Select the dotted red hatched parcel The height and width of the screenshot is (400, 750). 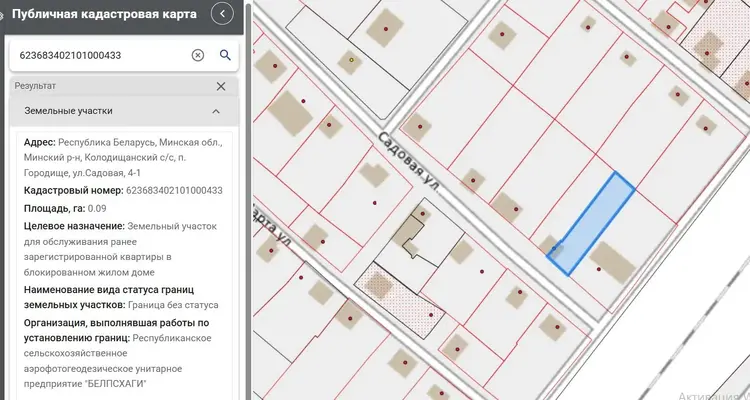tap(400, 300)
